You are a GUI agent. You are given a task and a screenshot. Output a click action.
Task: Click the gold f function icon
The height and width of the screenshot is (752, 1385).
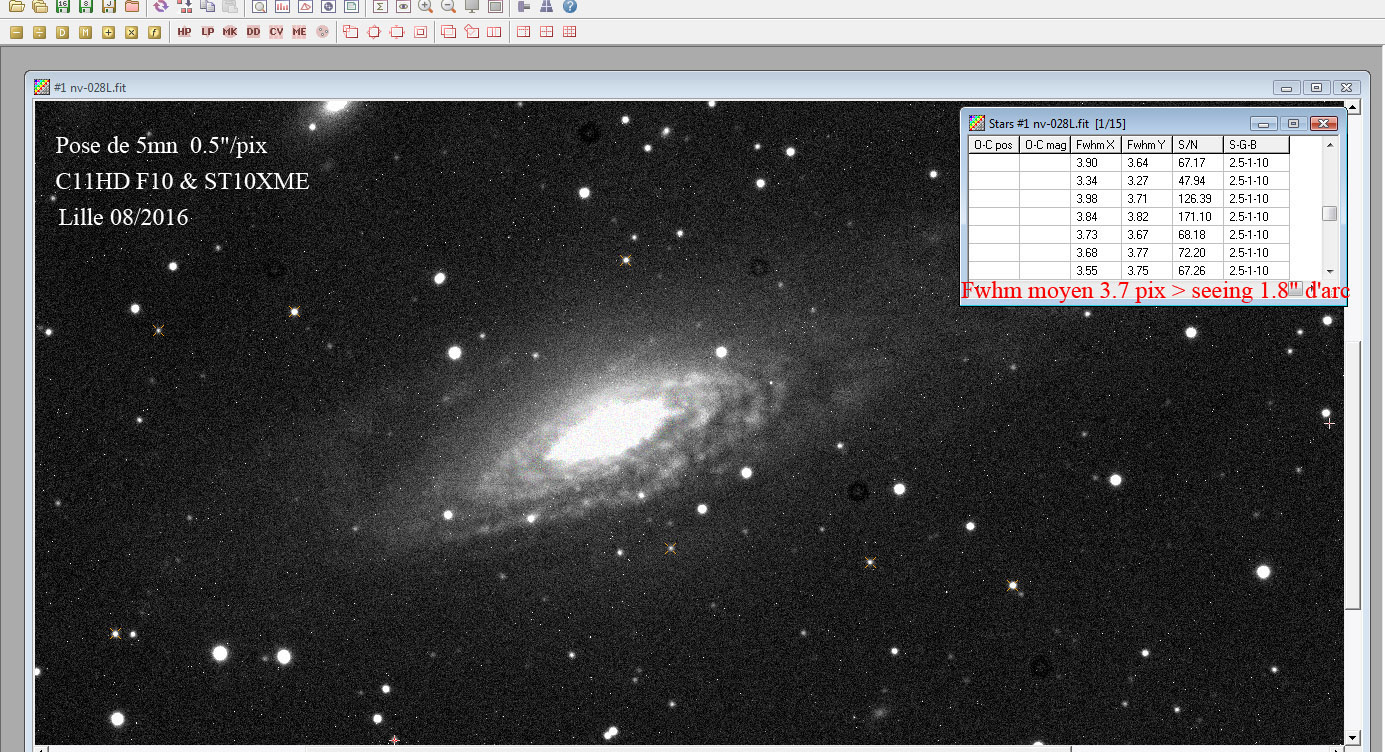point(154,32)
